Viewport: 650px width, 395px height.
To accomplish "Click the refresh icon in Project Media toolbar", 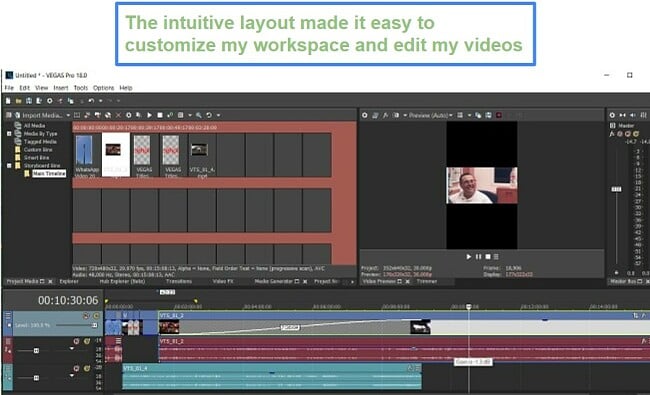I will point(209,115).
